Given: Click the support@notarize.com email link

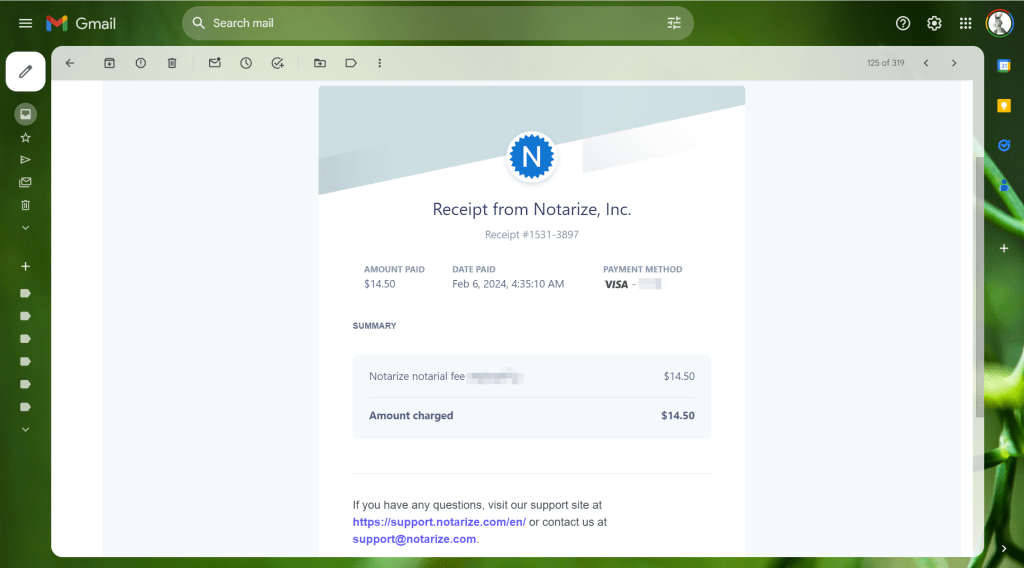Looking at the screenshot, I should [414, 539].
